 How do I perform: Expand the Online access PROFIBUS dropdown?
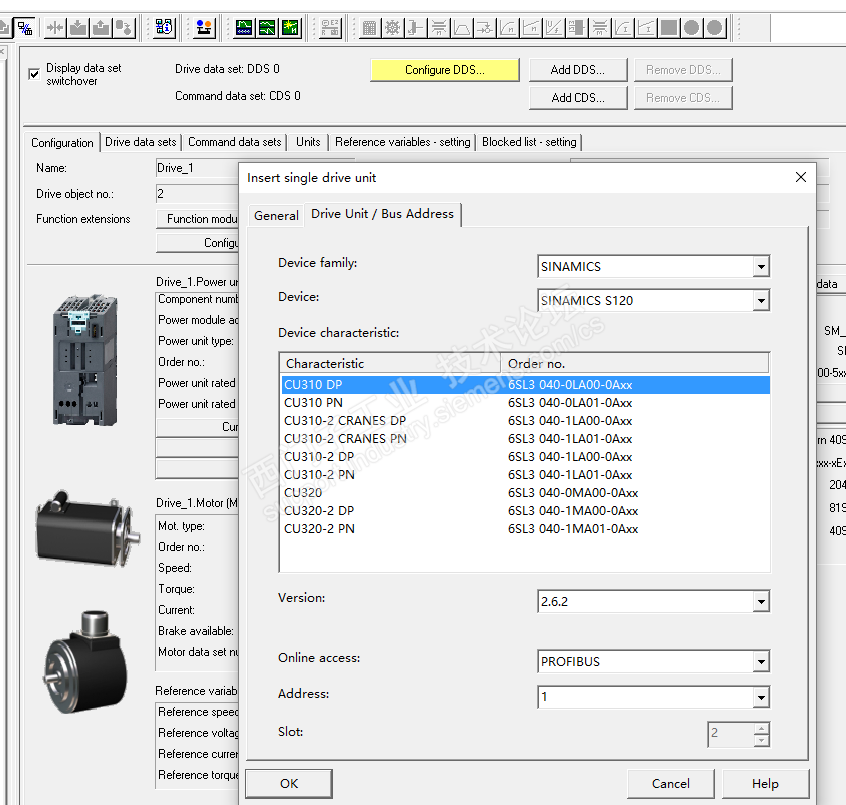761,662
